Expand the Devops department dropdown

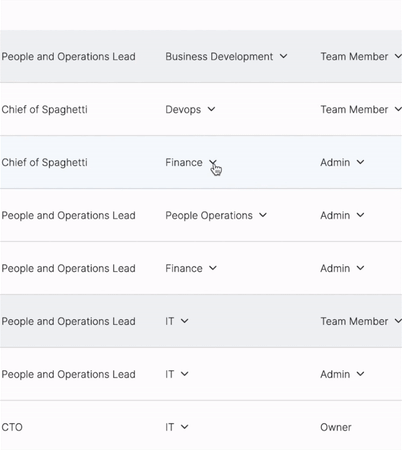click(x=190, y=109)
